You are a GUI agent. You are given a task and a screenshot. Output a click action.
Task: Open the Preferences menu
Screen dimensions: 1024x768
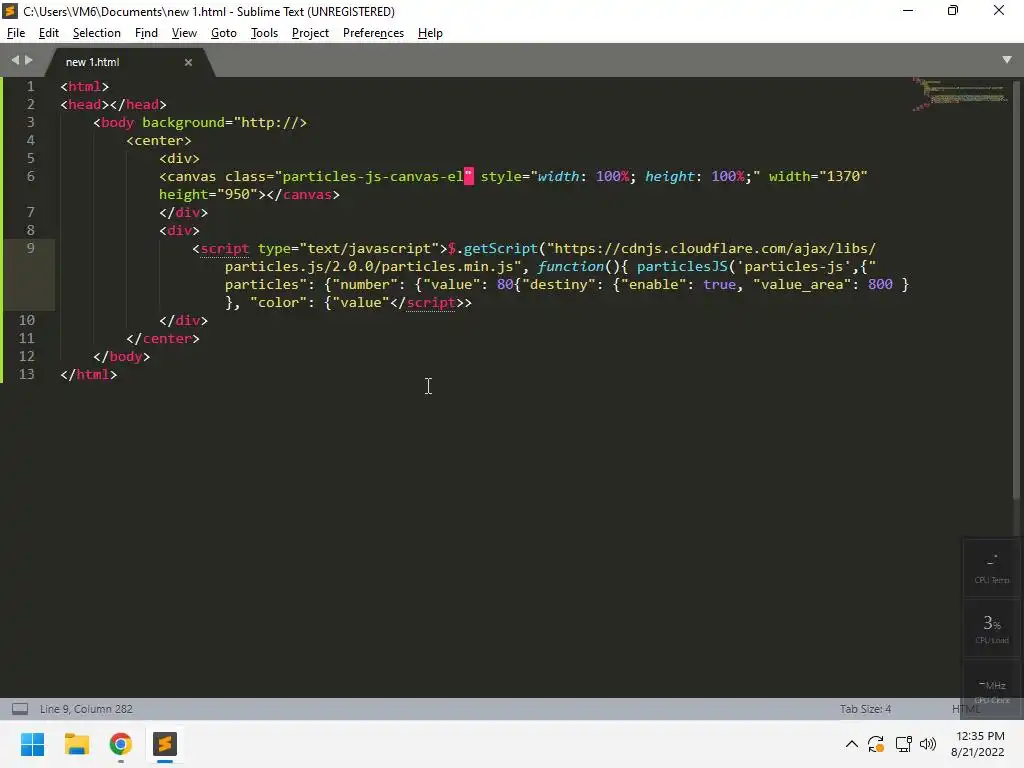click(373, 33)
